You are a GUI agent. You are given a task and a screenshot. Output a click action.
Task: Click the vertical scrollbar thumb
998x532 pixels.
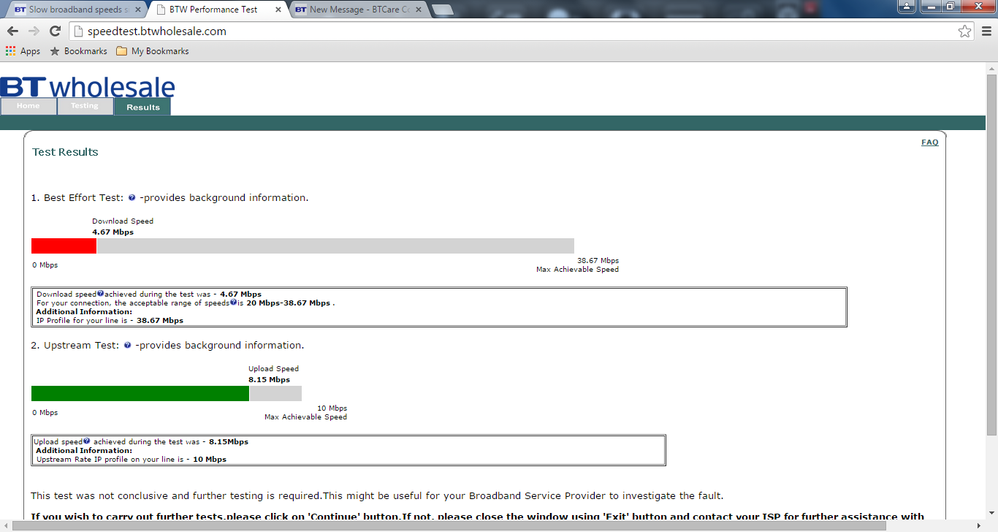click(x=992, y=255)
